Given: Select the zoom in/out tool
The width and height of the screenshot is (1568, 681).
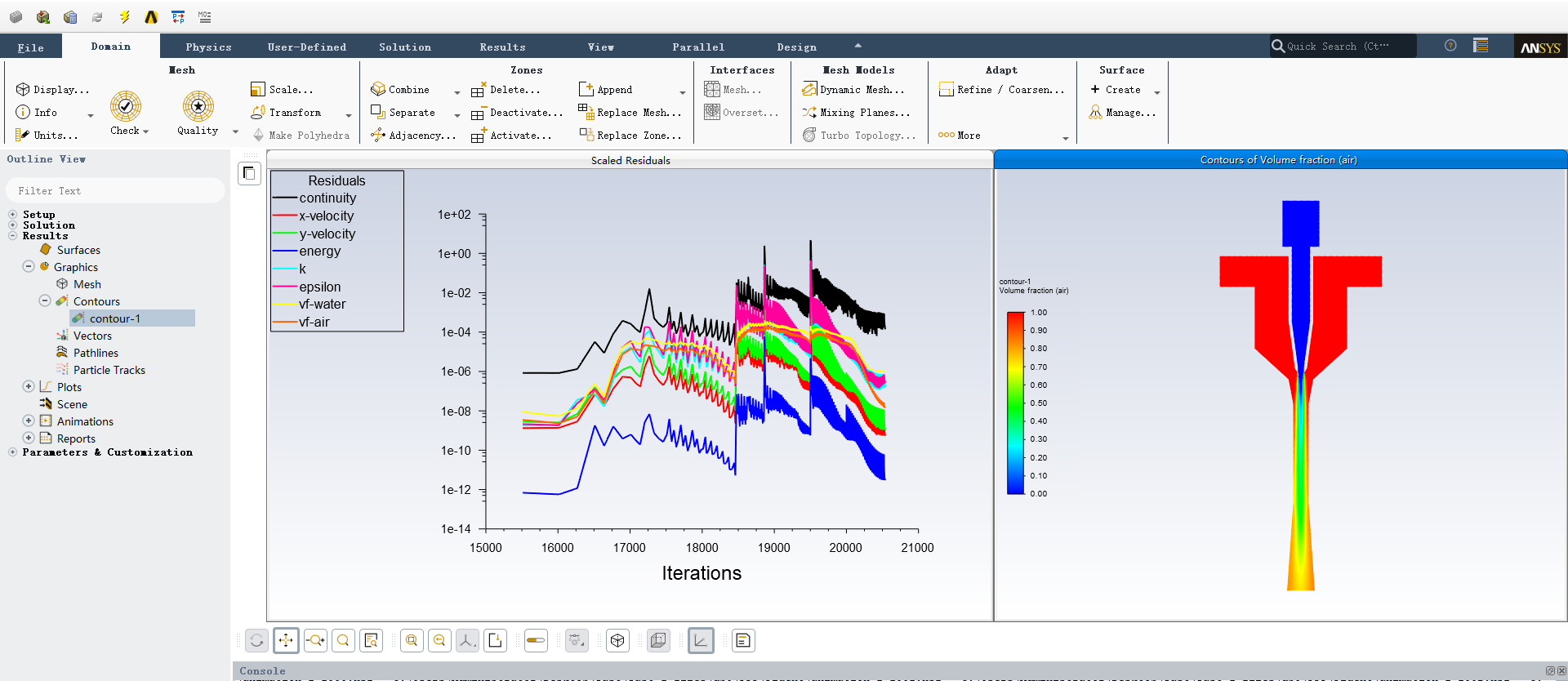Looking at the screenshot, I should [x=315, y=641].
